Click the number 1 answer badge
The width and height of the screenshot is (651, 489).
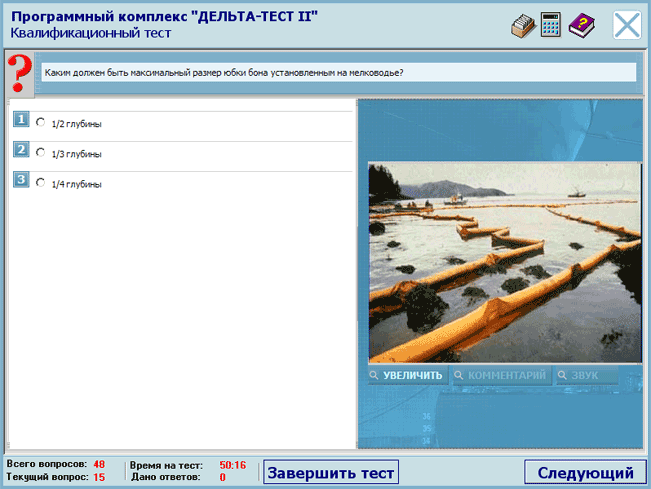click(21, 119)
